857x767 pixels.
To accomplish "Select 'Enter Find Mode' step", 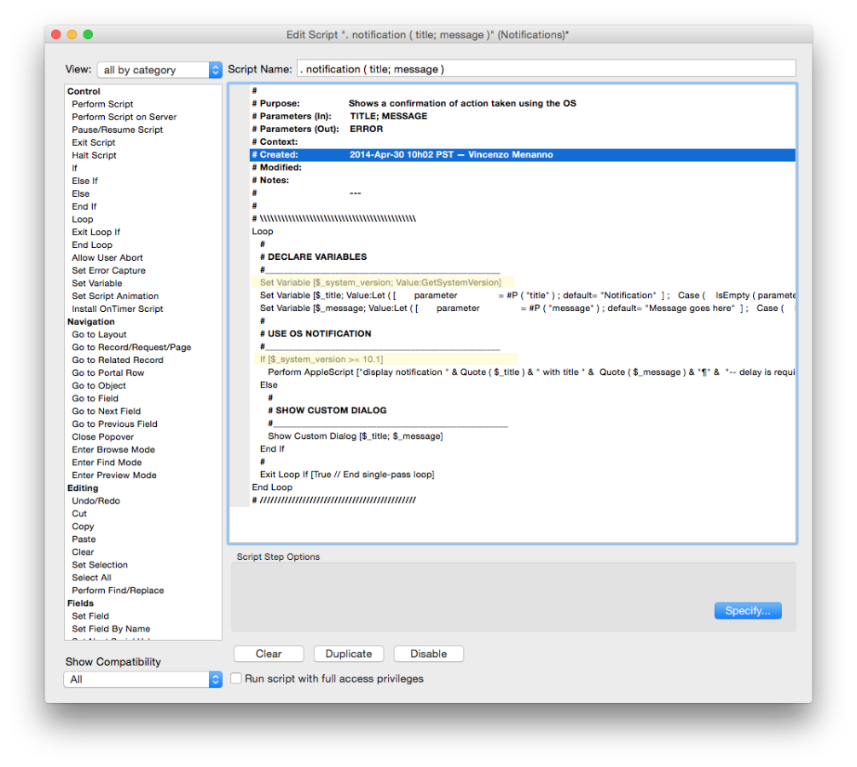I will point(107,462).
